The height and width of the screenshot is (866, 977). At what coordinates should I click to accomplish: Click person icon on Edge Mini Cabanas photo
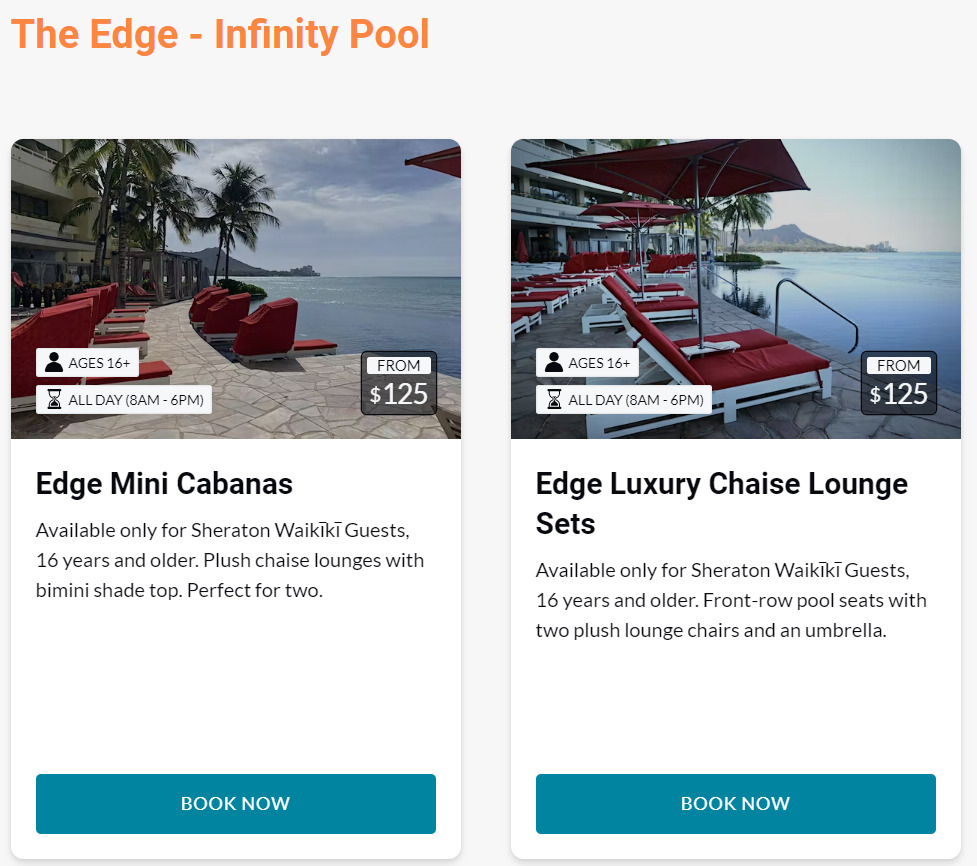pyautogui.click(x=54, y=362)
